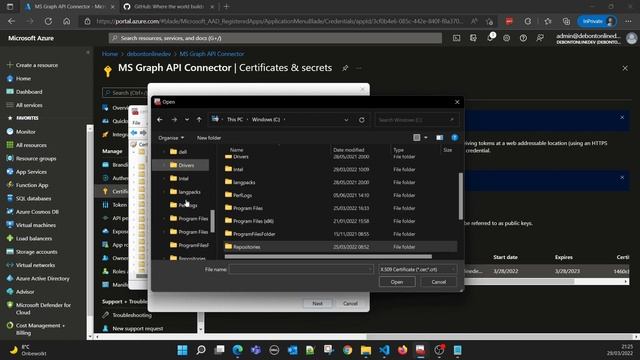640x360 pixels.
Task: Click Cancel in the wizard behind
Action: click(350, 304)
